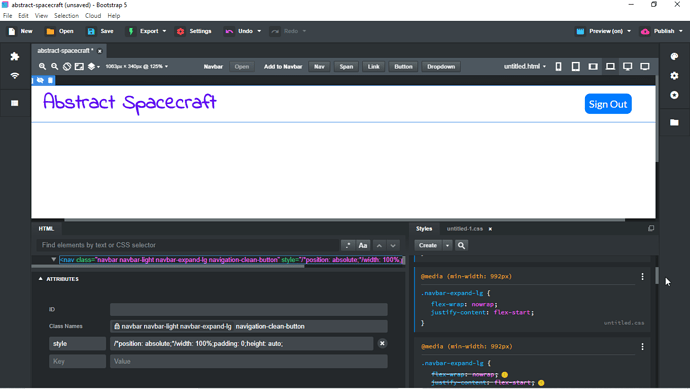The image size is (690, 389).
Task: Expand the Redo history arrow
Action: [305, 31]
